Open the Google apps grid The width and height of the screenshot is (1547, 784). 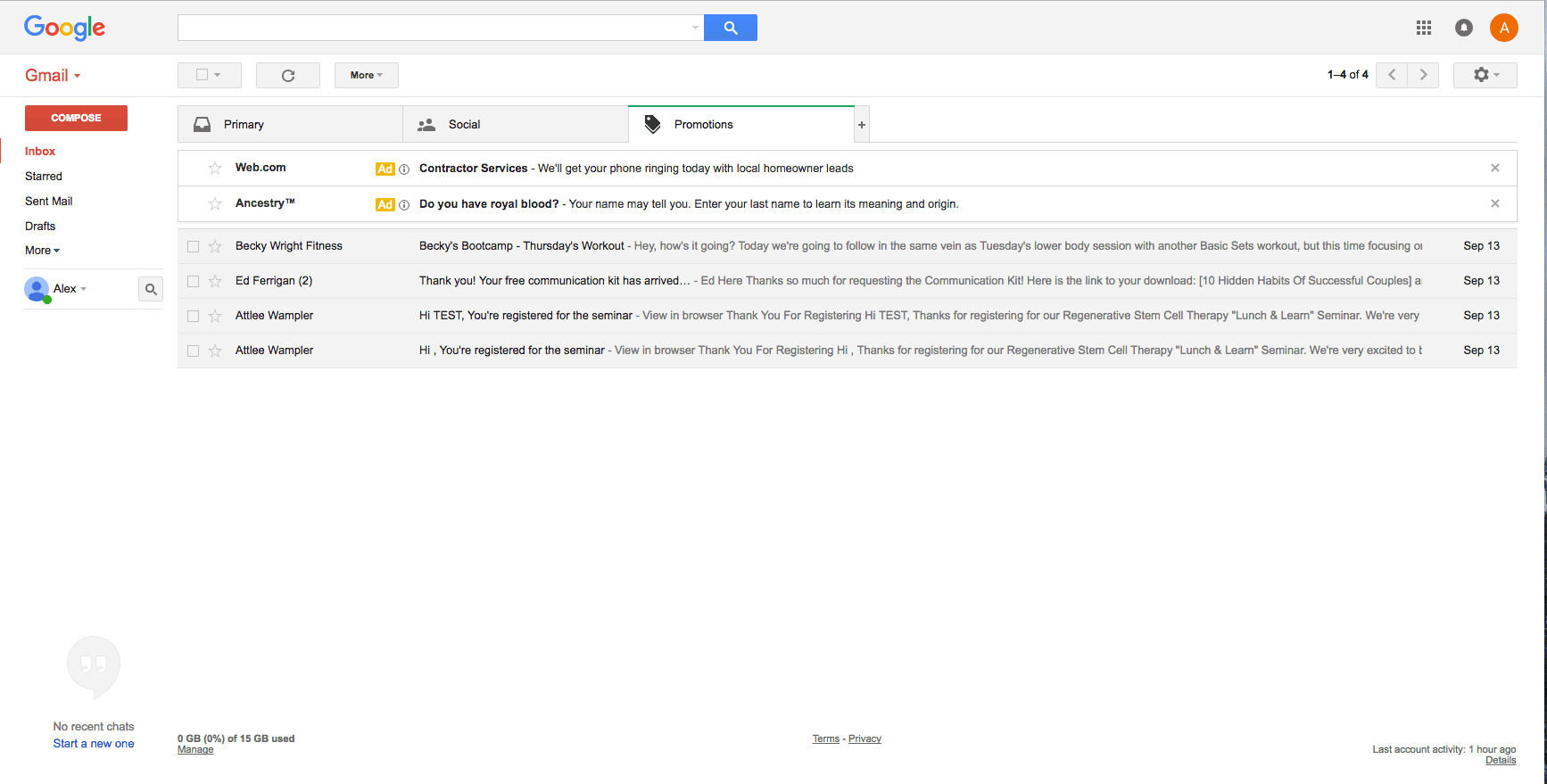coord(1423,28)
